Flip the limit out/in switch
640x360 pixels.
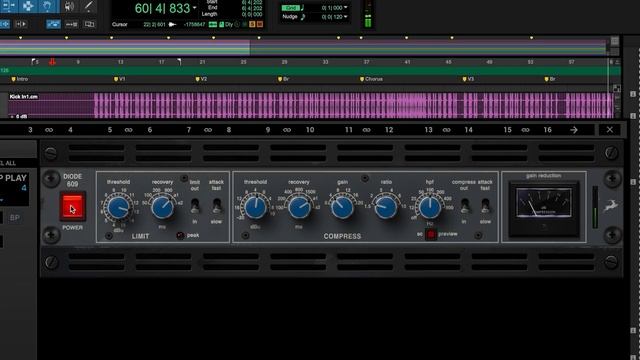point(195,206)
